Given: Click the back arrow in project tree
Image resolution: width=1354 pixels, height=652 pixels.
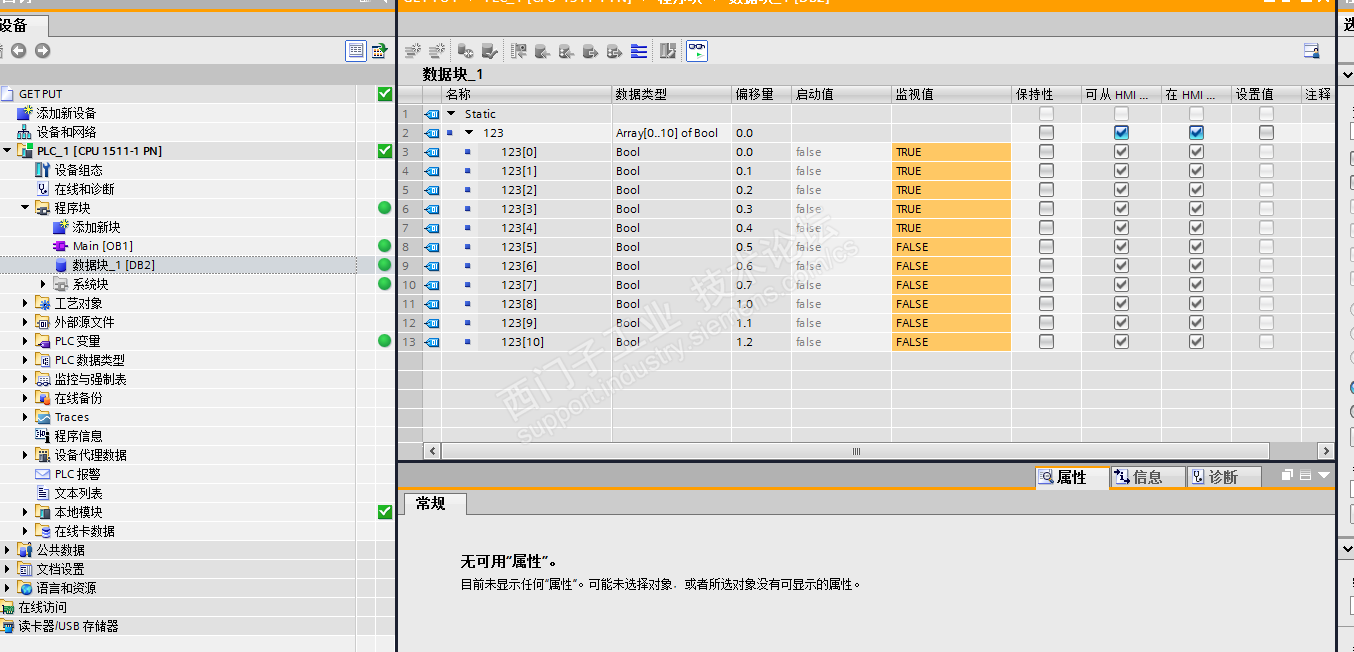Looking at the screenshot, I should (18, 51).
